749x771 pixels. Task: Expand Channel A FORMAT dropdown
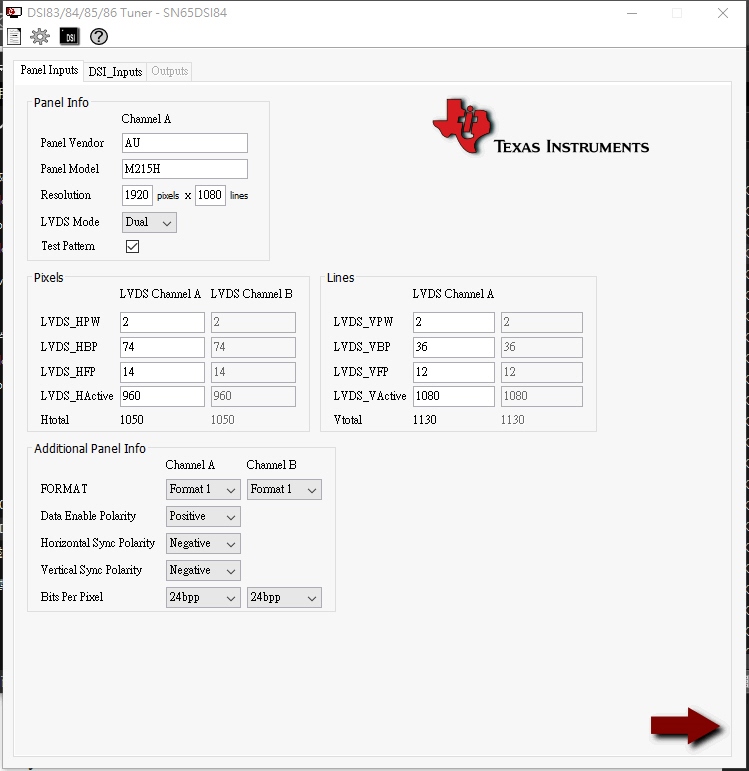click(203, 489)
